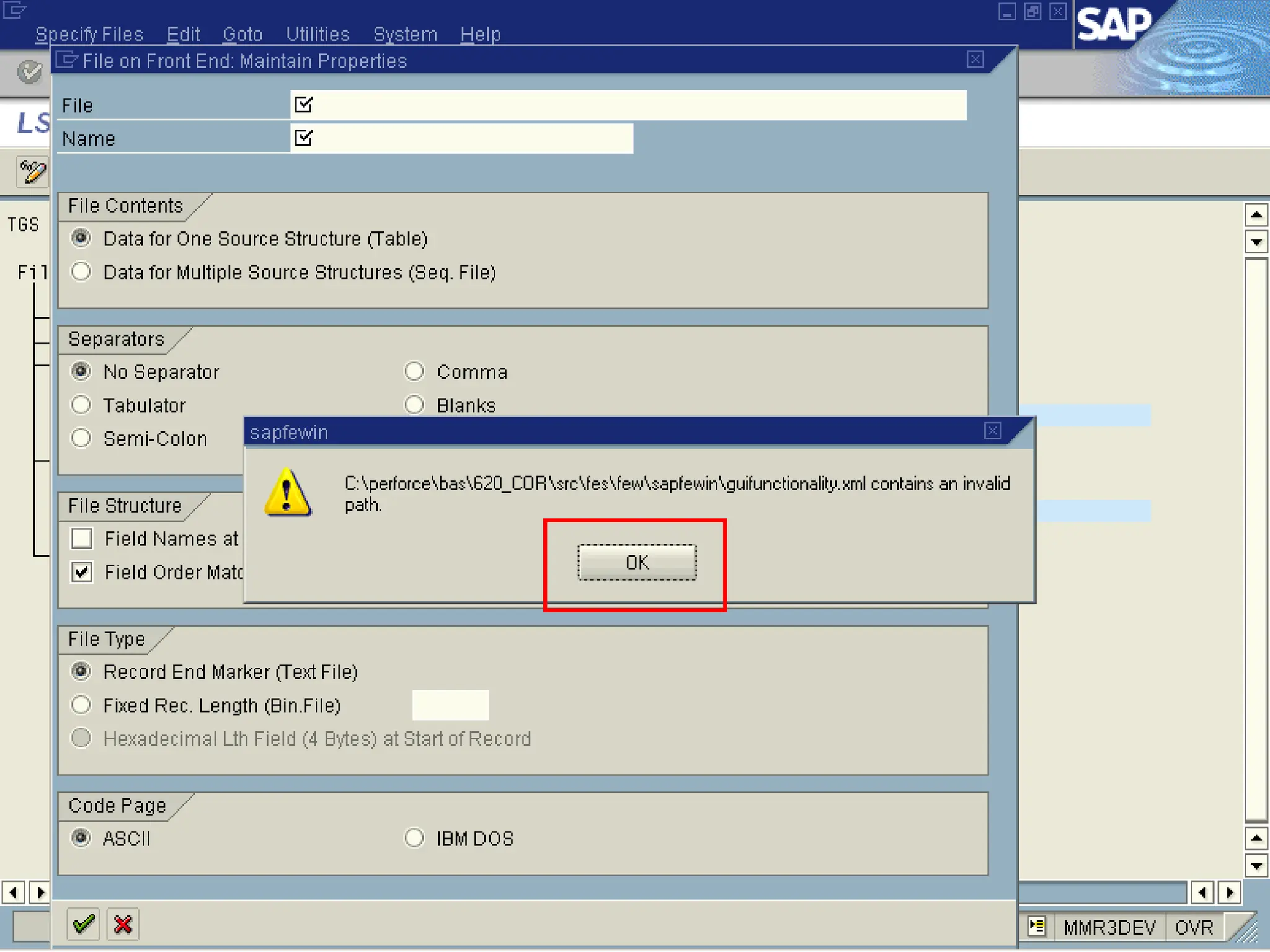This screenshot has width=1270, height=952.
Task: Click the scroll down arrow at top right
Action: point(1256,242)
